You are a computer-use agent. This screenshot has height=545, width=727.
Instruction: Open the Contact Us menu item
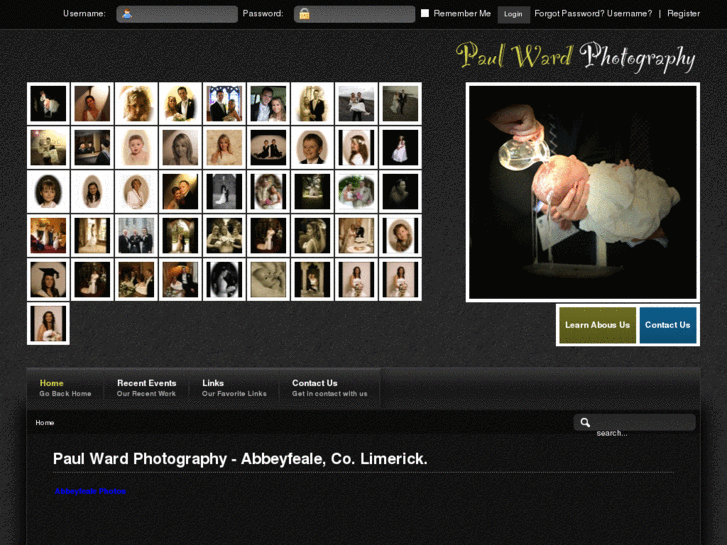tap(330, 388)
